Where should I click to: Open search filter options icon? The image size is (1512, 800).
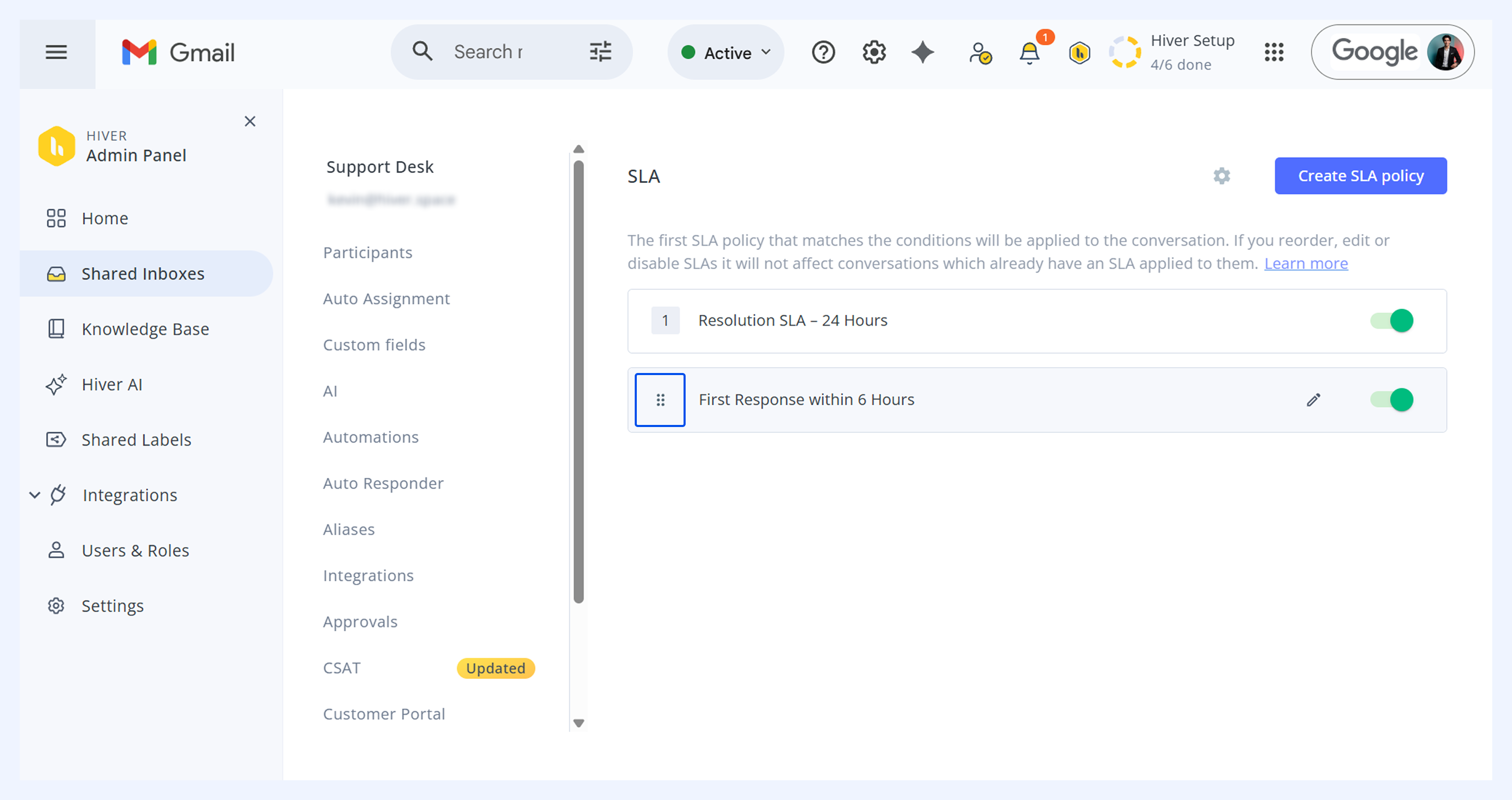click(600, 51)
